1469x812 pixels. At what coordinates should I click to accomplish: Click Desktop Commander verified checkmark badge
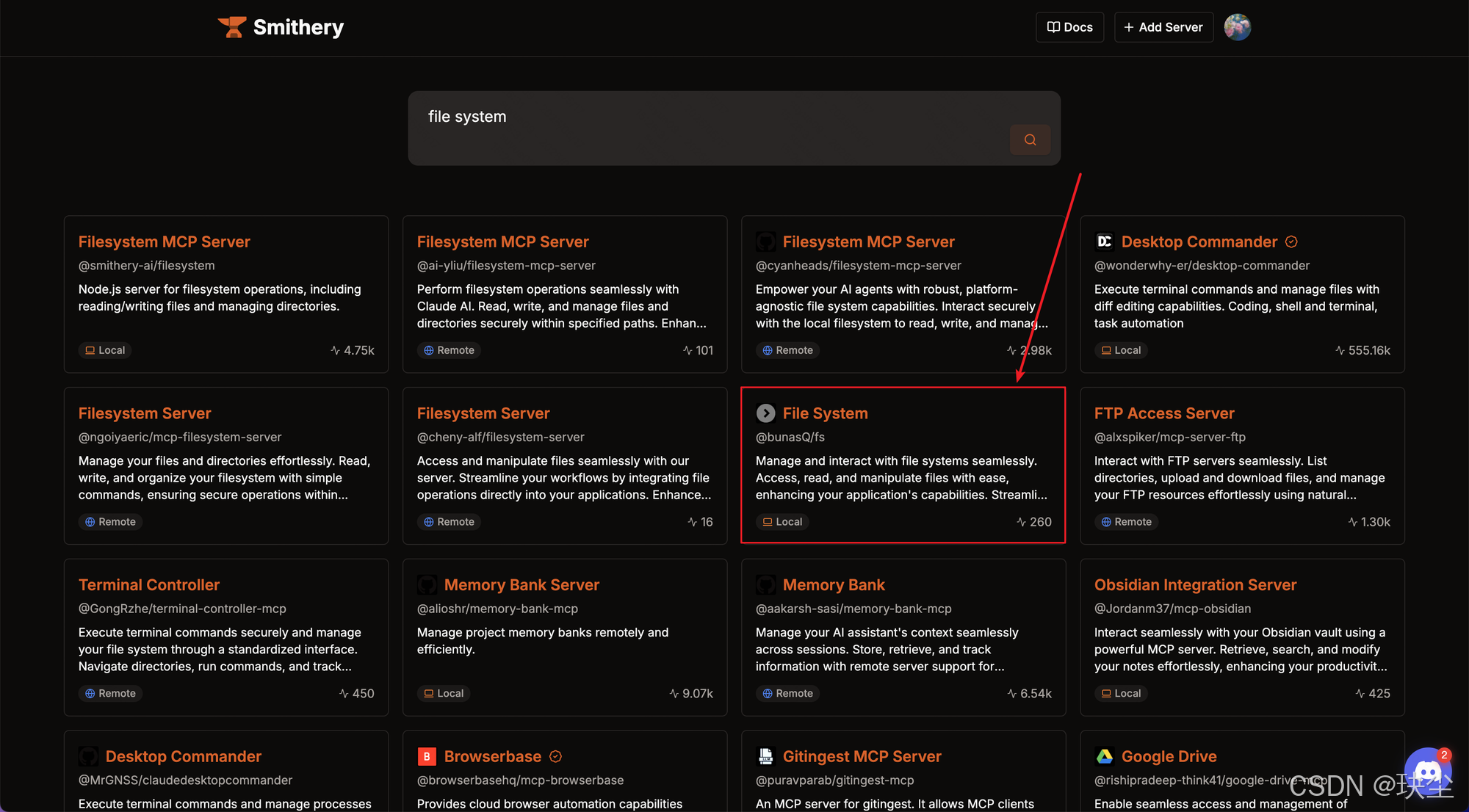[1291, 242]
